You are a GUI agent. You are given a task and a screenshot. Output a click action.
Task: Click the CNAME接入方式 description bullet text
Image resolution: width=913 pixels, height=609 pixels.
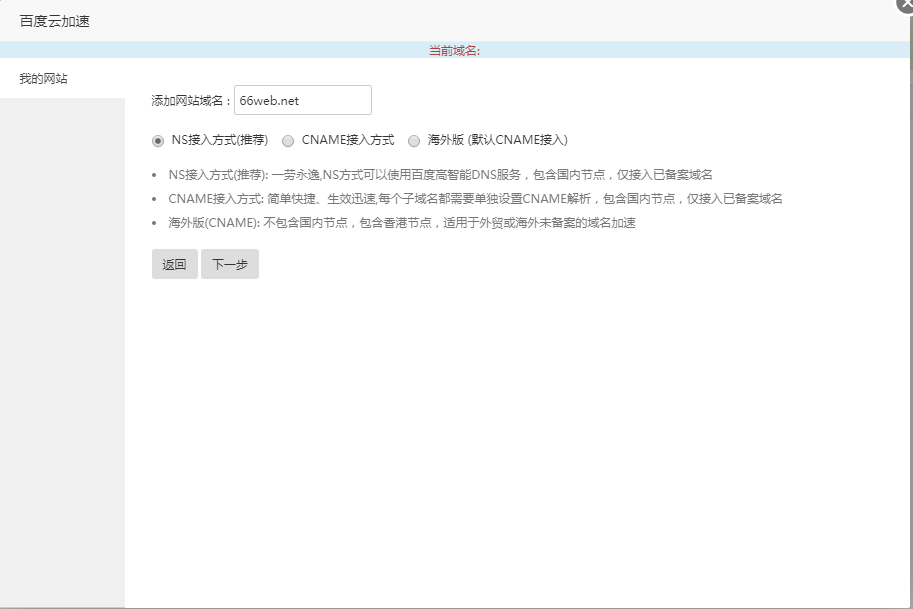[x=475, y=199]
